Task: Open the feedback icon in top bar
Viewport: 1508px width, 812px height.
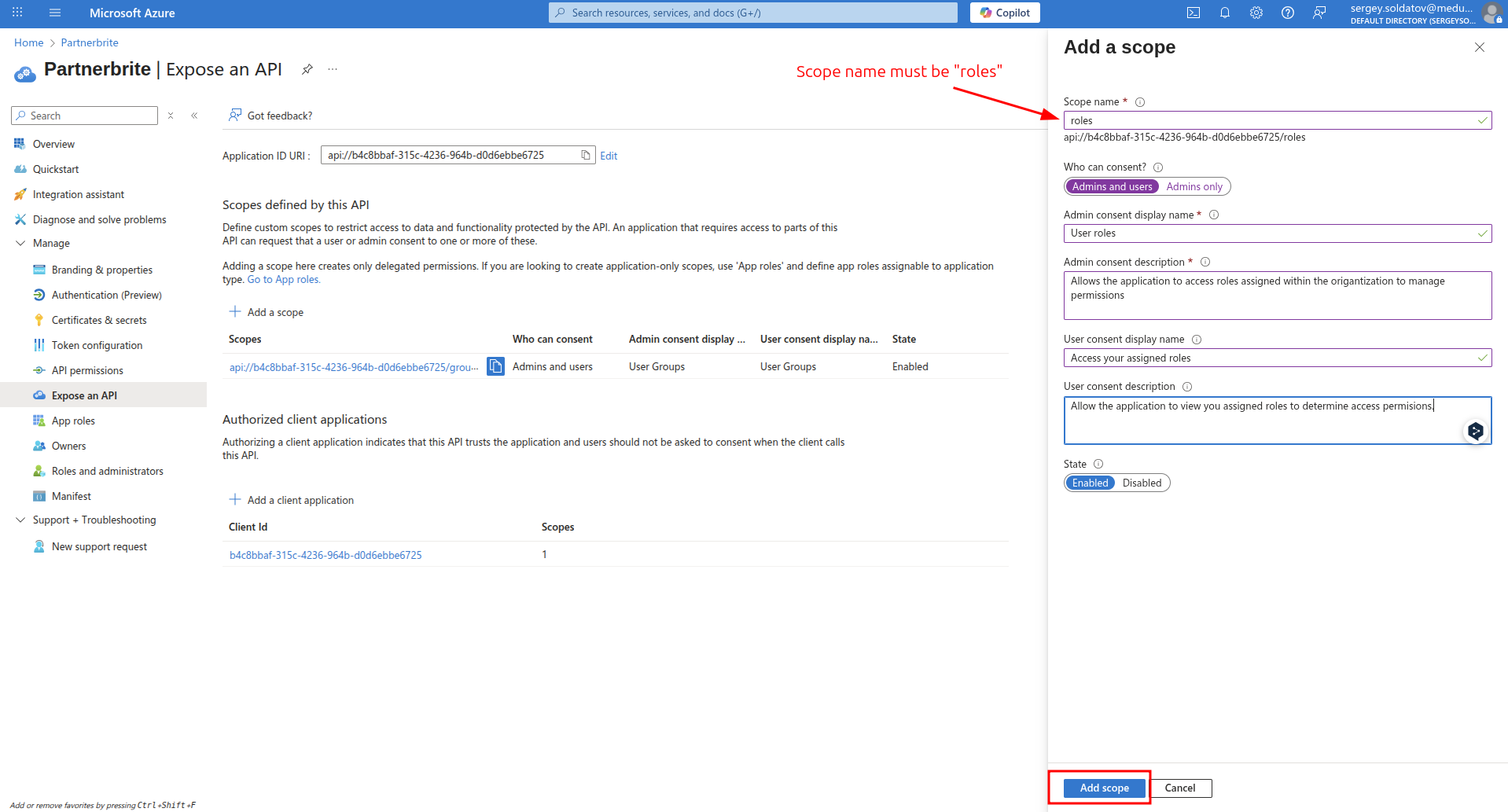Action: [1319, 13]
